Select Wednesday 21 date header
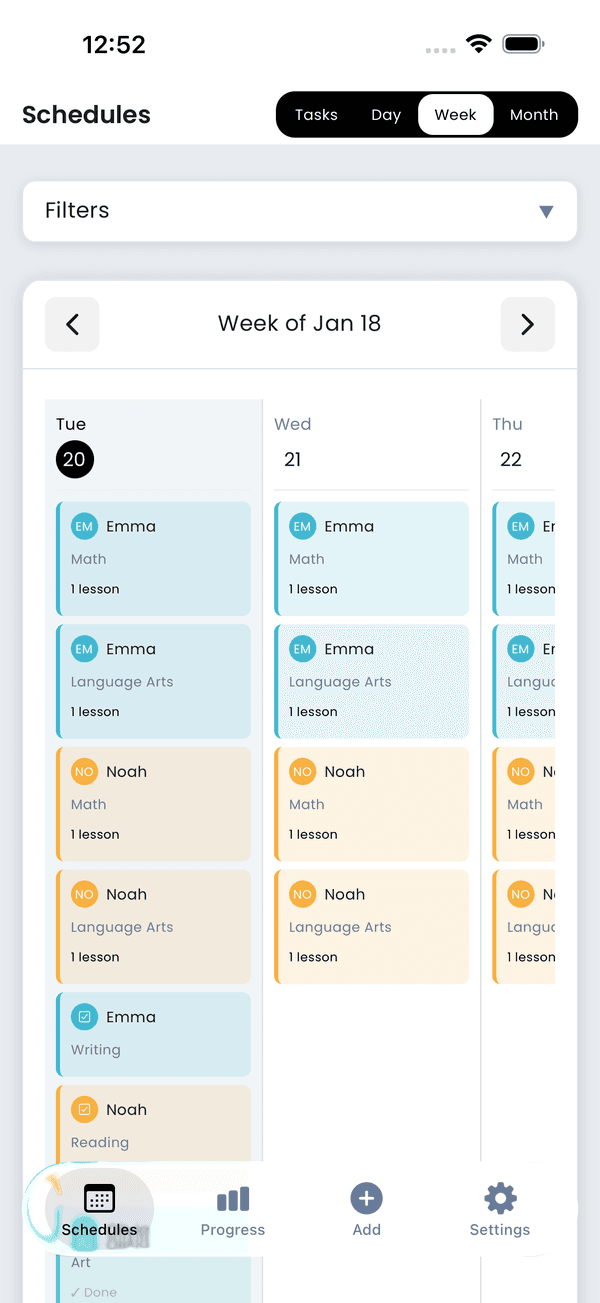600x1303 pixels. pos(293,459)
